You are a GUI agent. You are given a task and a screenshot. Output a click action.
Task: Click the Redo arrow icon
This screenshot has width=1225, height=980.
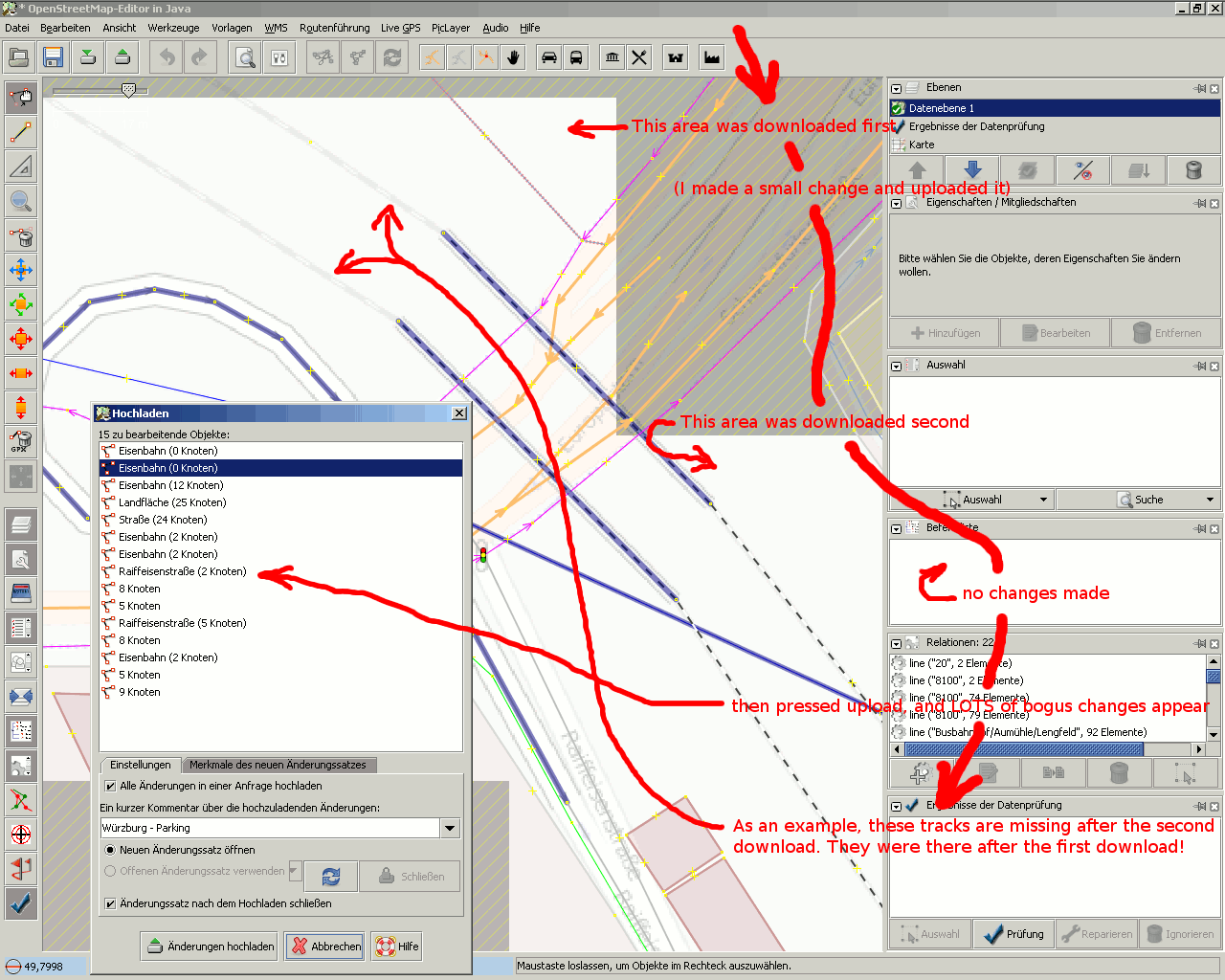[x=199, y=57]
